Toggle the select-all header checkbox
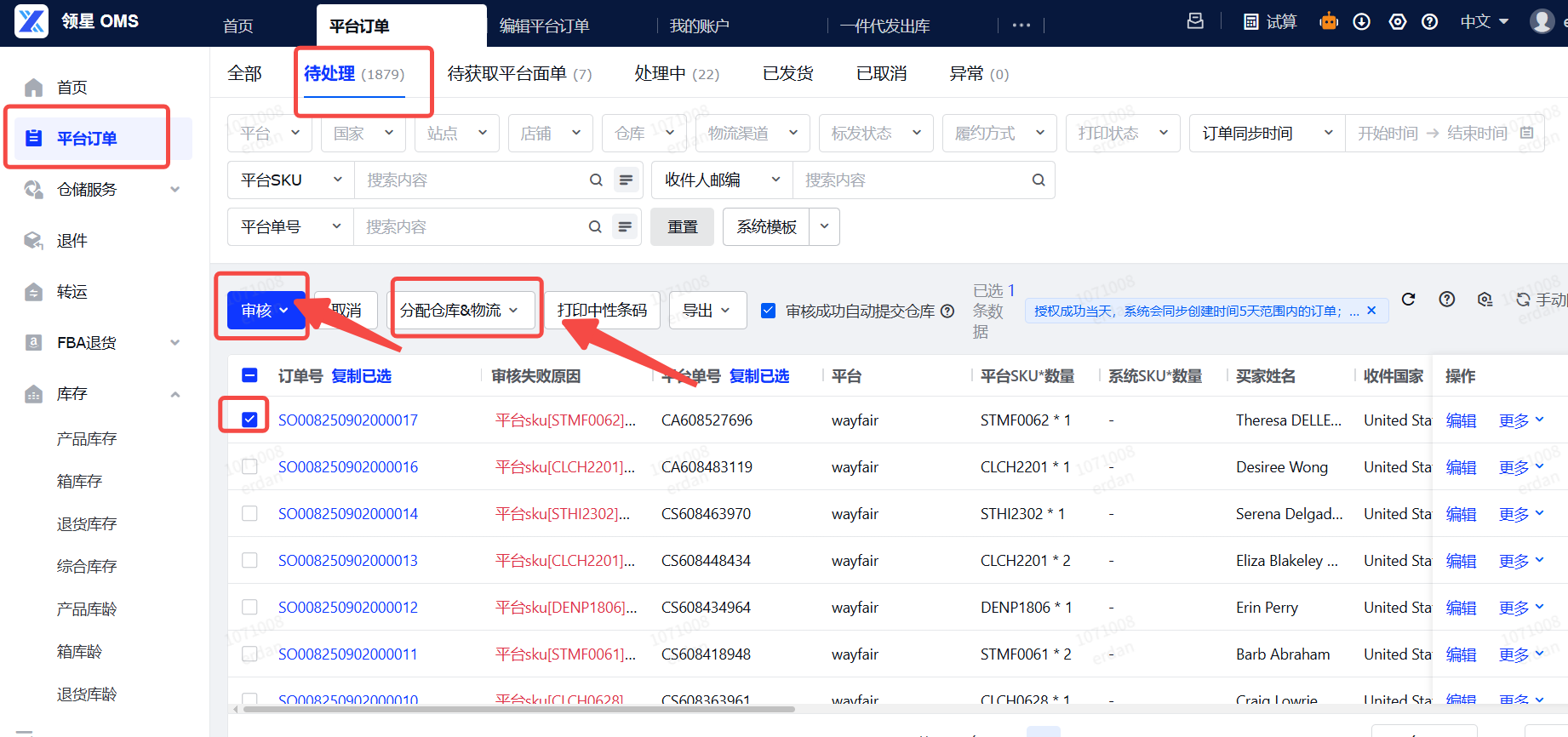Image resolution: width=1568 pixels, height=737 pixels. [x=249, y=375]
